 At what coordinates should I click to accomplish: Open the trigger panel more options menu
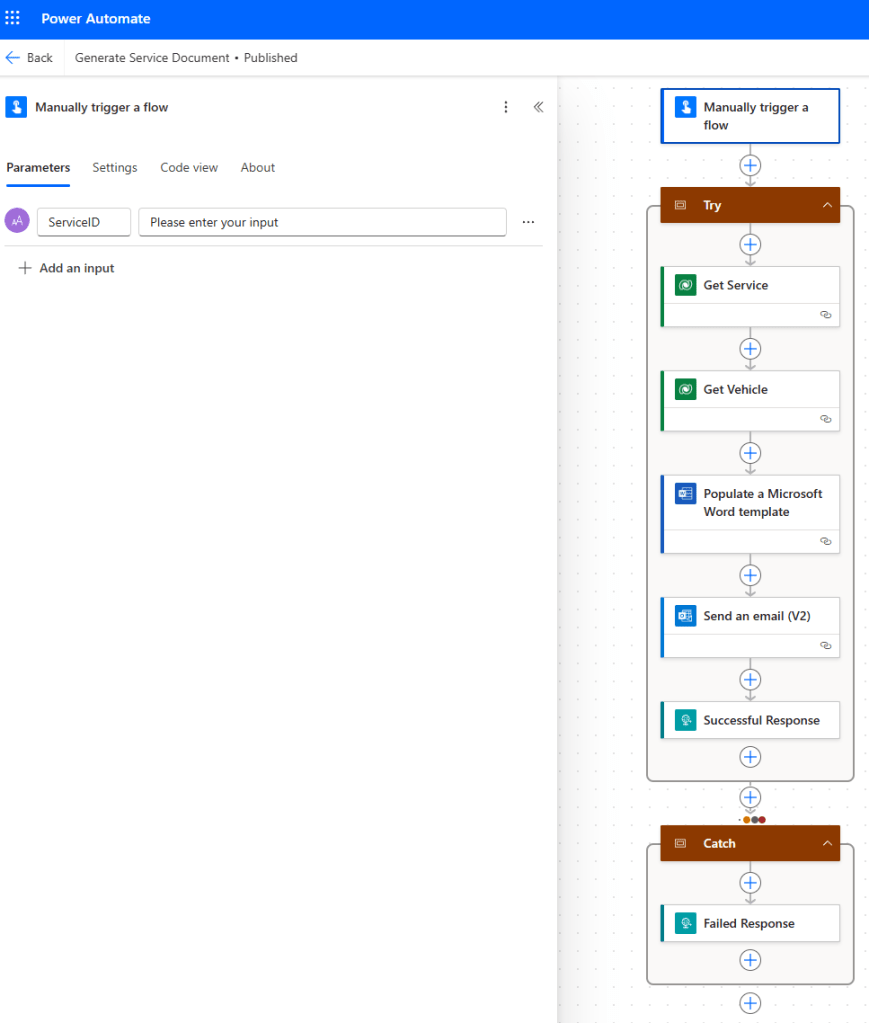click(x=506, y=107)
